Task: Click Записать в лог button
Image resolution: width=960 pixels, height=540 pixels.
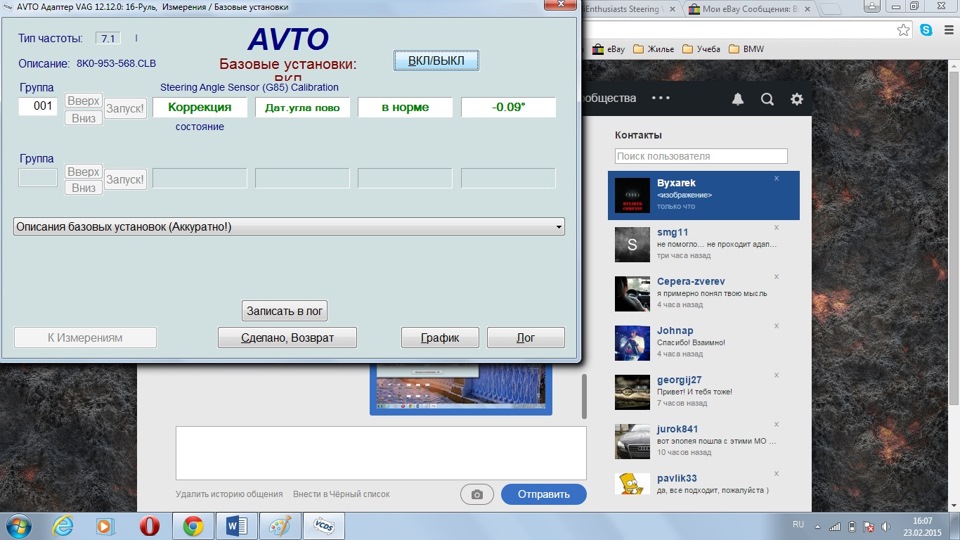Action: [285, 311]
